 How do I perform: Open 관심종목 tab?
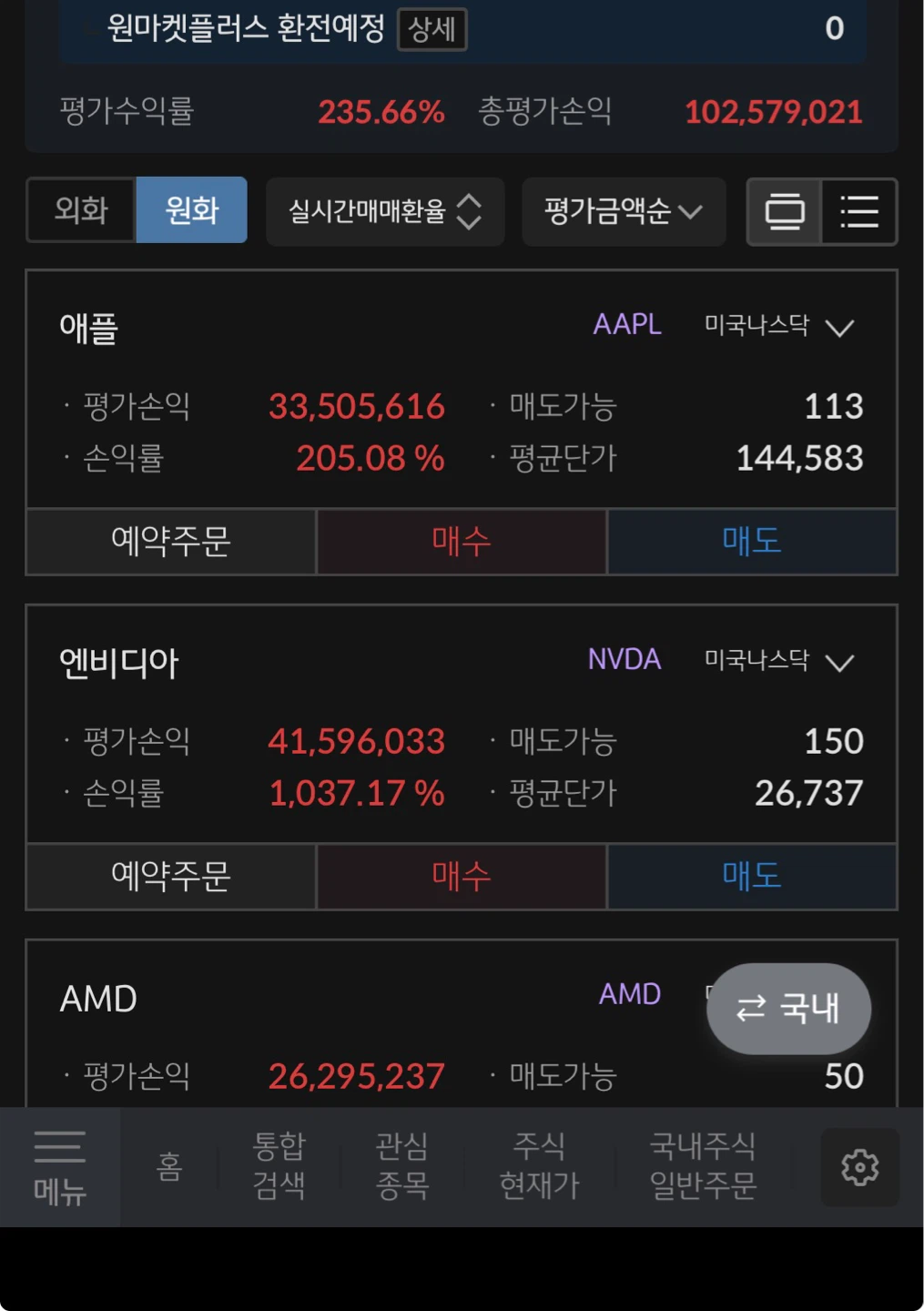tap(401, 1167)
